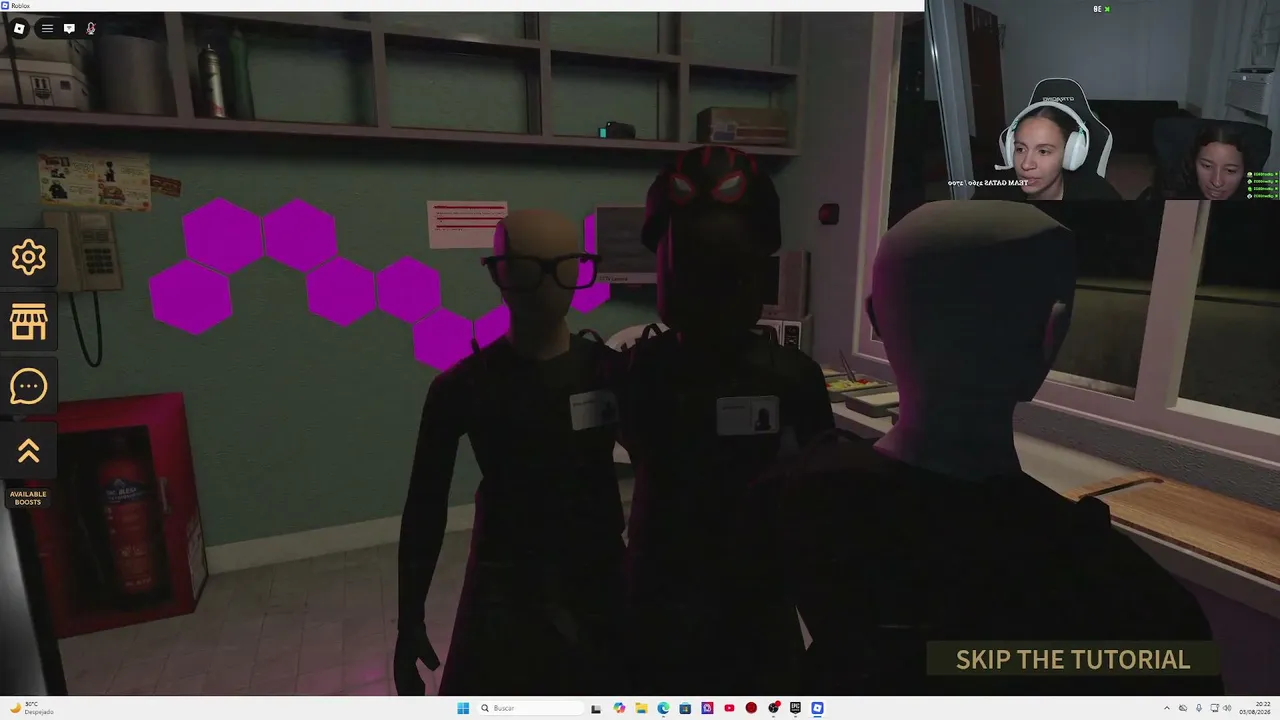Viewport: 1280px width, 720px height.
Task: Launch Copilot from the taskbar
Action: tap(619, 708)
